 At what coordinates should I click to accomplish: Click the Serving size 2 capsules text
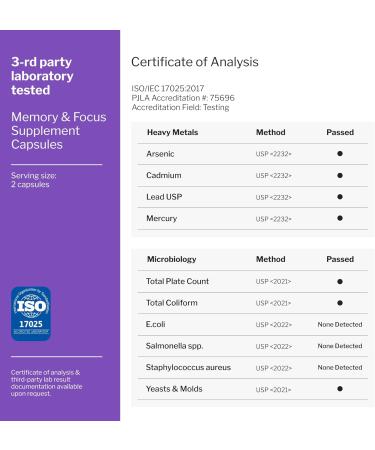point(33,180)
